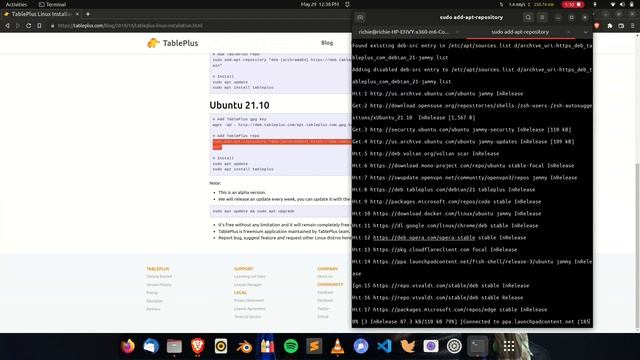Launch Blender from the dock

(244, 346)
